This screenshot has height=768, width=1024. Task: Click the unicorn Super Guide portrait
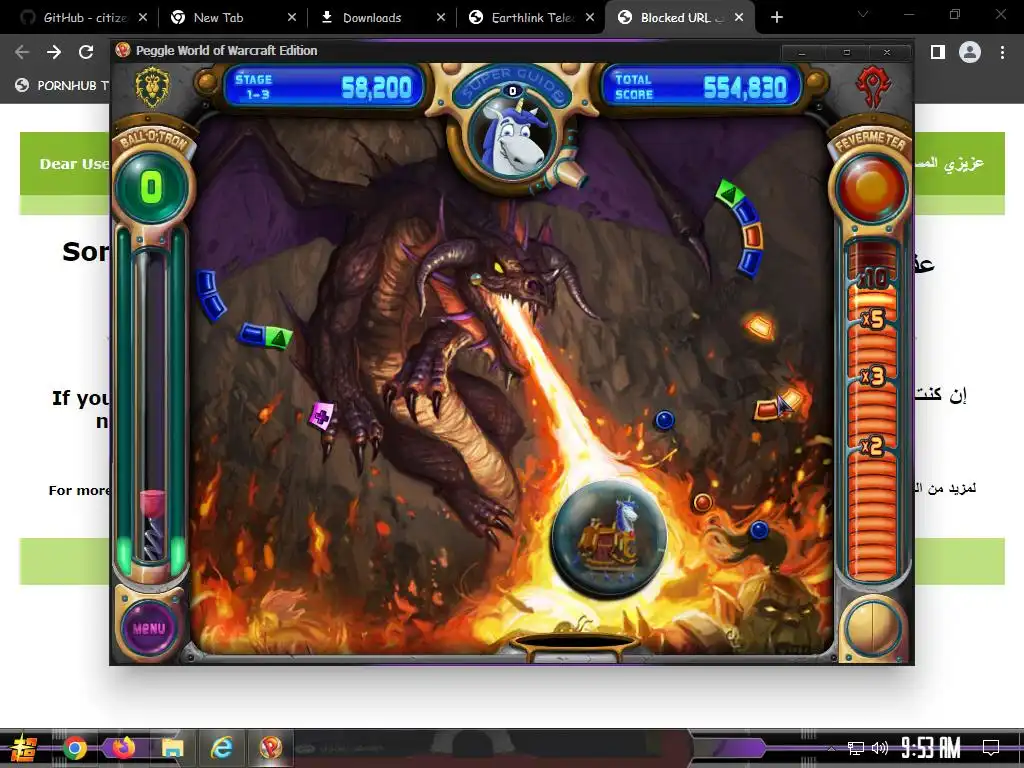(x=513, y=139)
